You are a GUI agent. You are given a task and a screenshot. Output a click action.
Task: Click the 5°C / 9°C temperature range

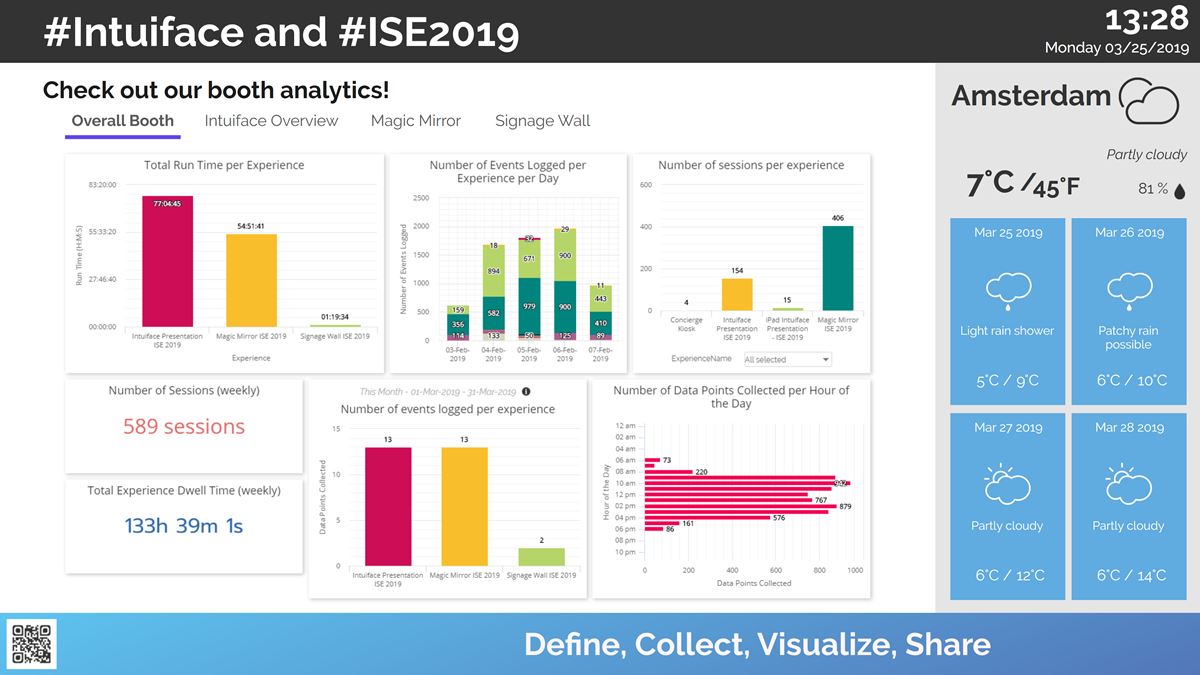click(x=1007, y=380)
